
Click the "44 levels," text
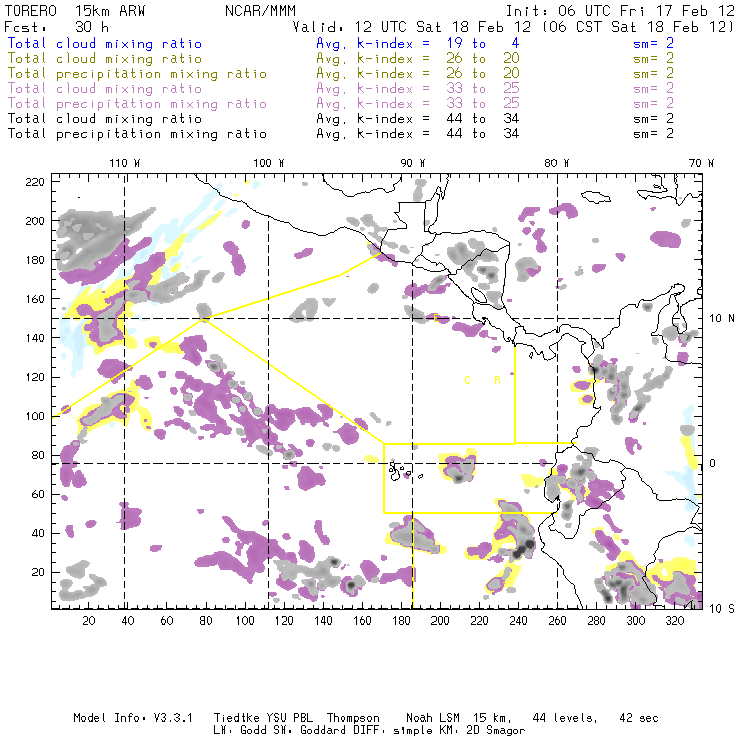[565, 718]
